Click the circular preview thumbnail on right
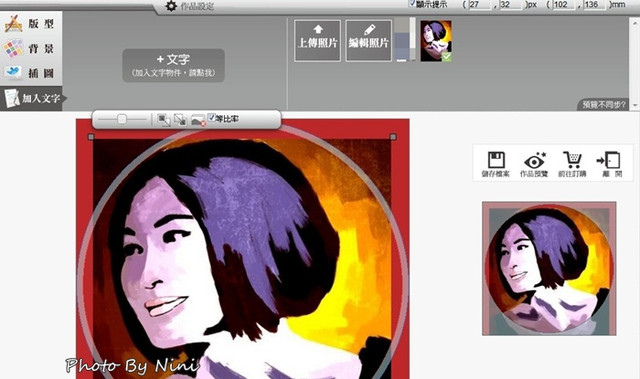The height and width of the screenshot is (379, 640). 549,268
